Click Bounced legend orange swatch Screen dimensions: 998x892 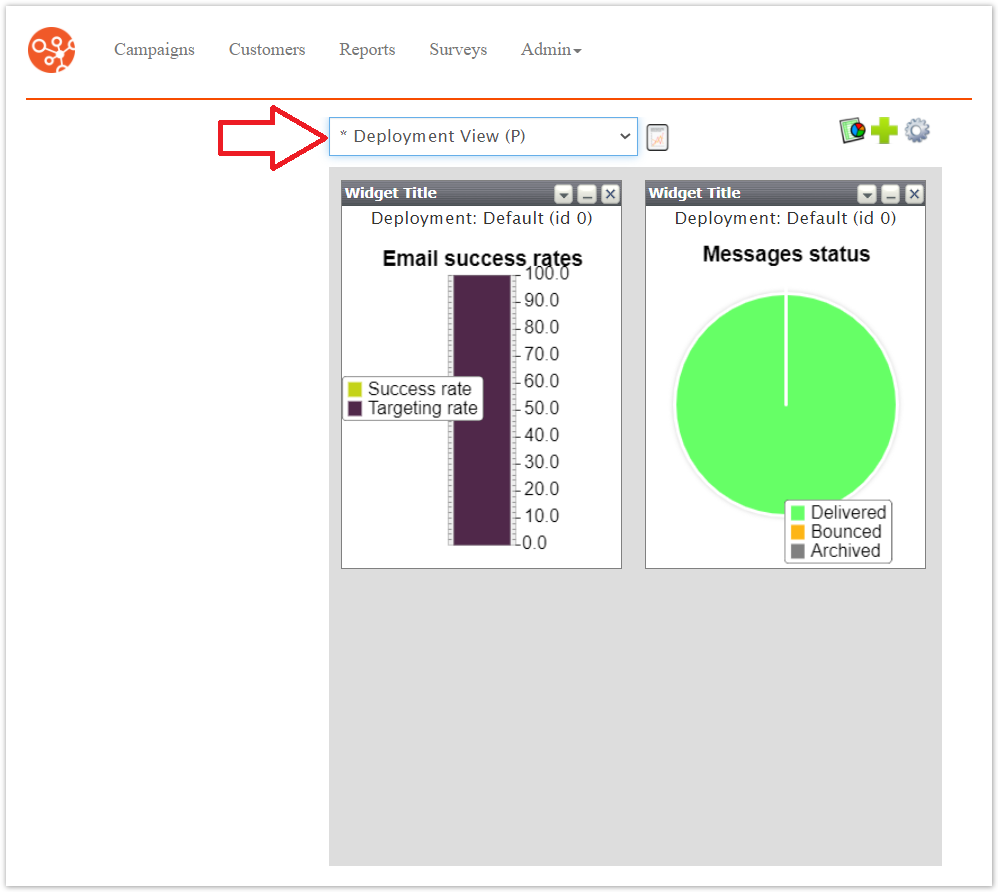798,532
